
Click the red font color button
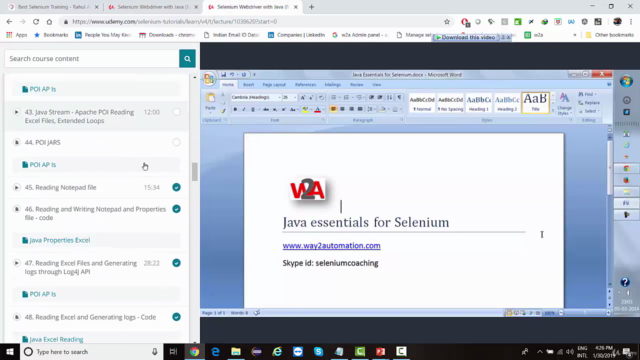[x=318, y=109]
